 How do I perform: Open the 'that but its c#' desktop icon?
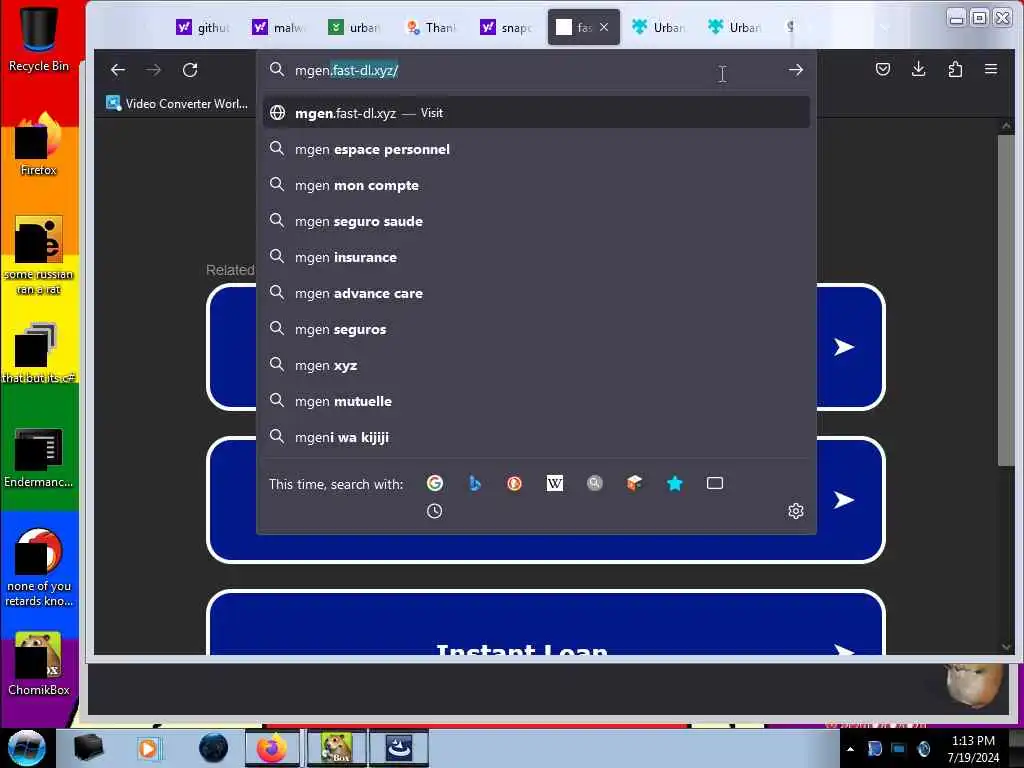click(39, 353)
